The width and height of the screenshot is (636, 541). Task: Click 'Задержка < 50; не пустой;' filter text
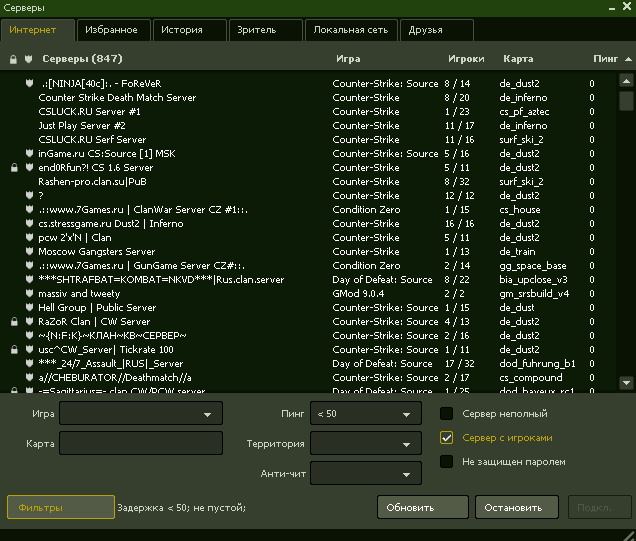tap(181, 508)
